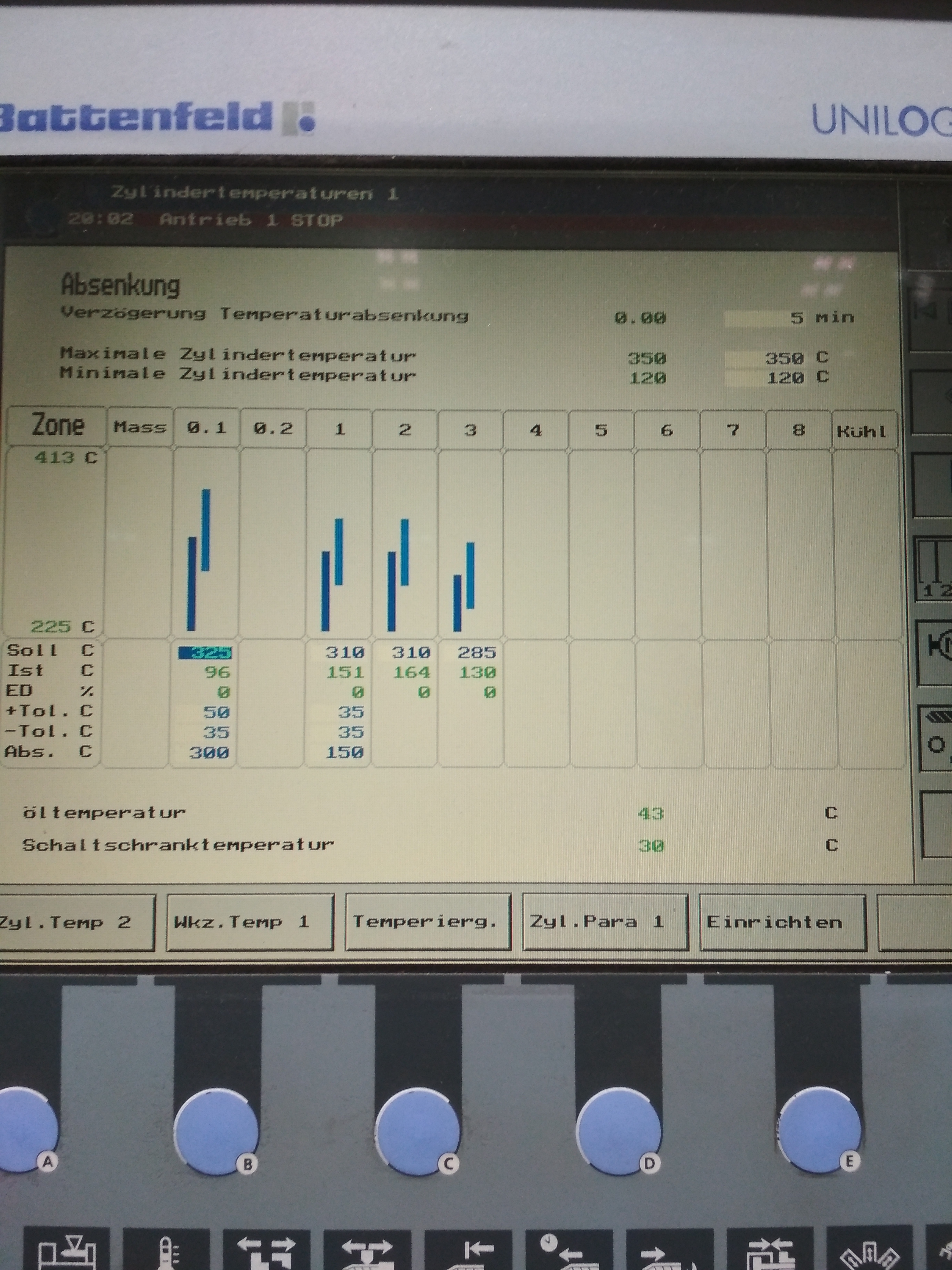Open the Zyl.Temp 2 page
Image resolution: width=952 pixels, height=1270 pixels.
(72, 922)
